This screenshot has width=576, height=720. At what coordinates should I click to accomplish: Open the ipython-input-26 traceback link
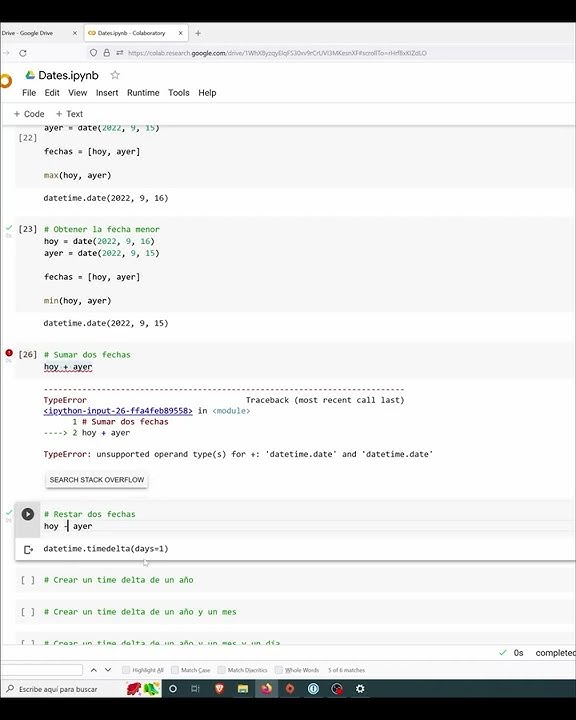pos(118,411)
